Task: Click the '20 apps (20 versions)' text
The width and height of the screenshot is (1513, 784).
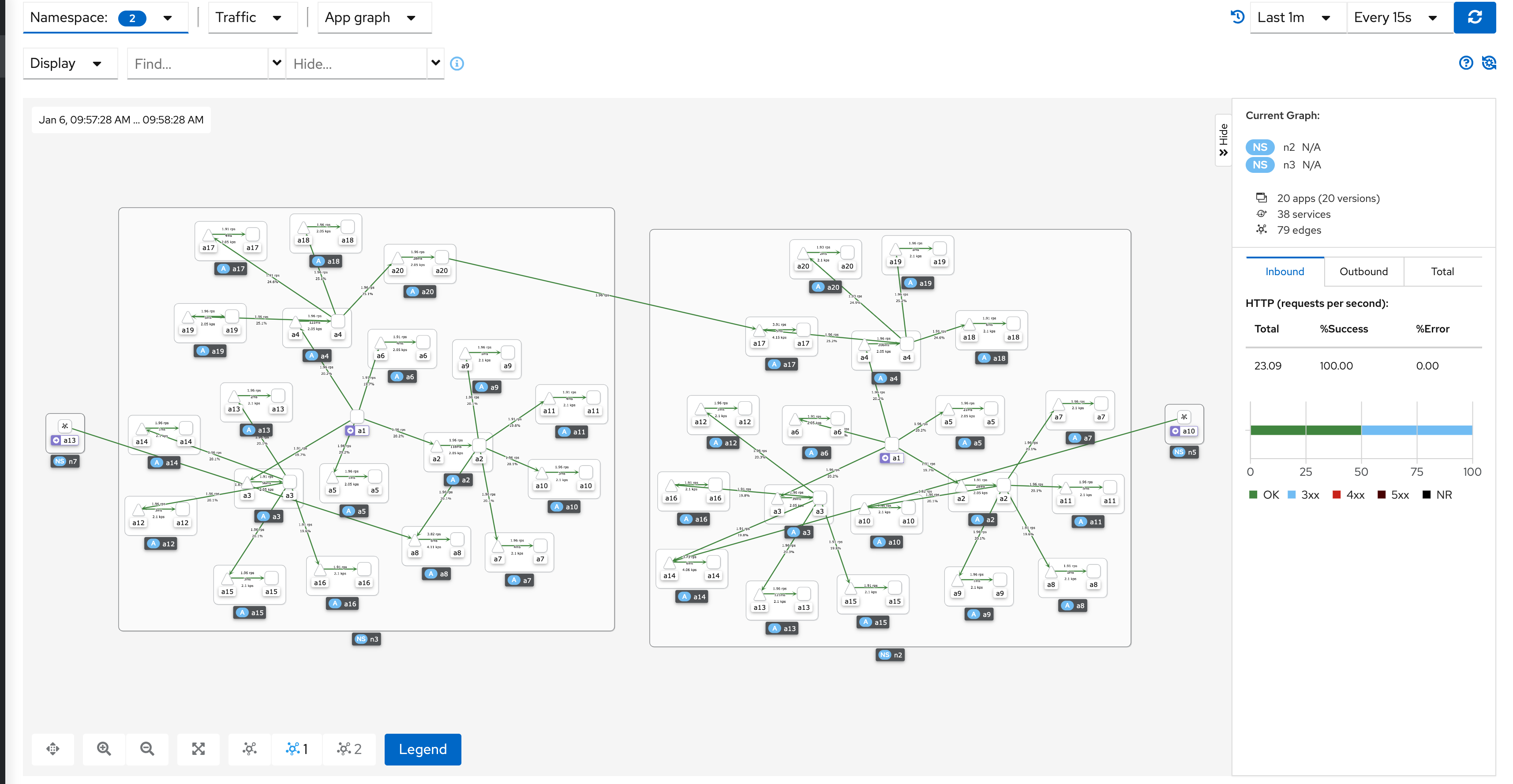Action: tap(1328, 198)
